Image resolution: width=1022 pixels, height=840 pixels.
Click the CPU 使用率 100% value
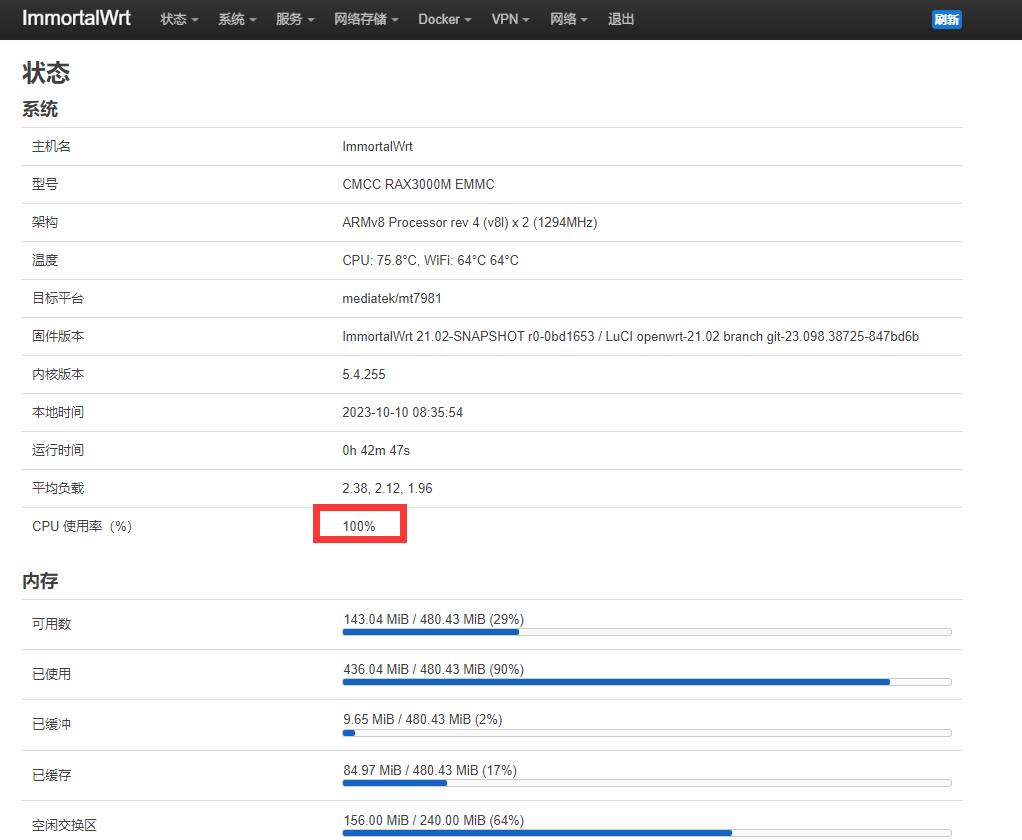pos(359,526)
